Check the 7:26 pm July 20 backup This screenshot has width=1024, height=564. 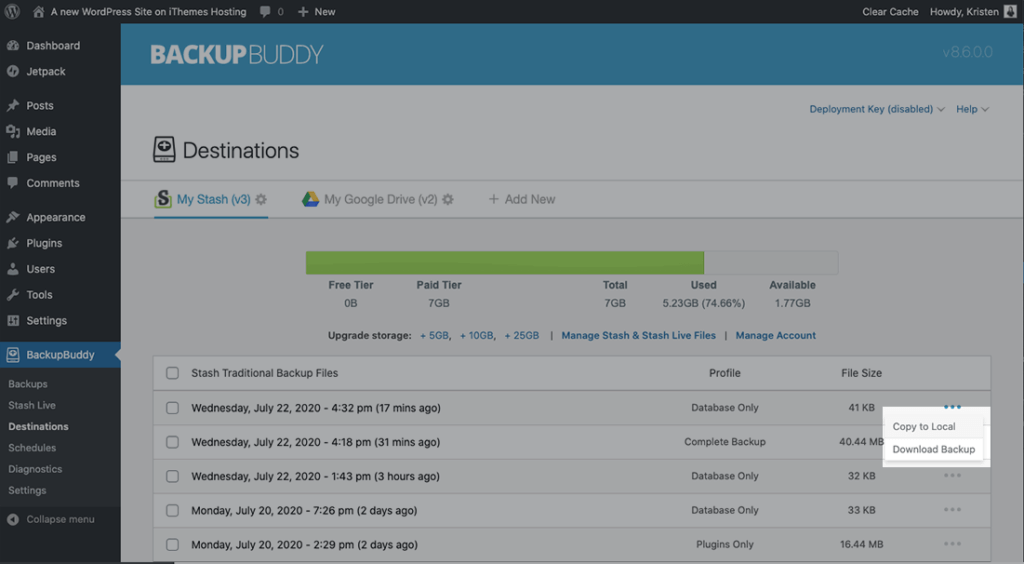coord(172,510)
